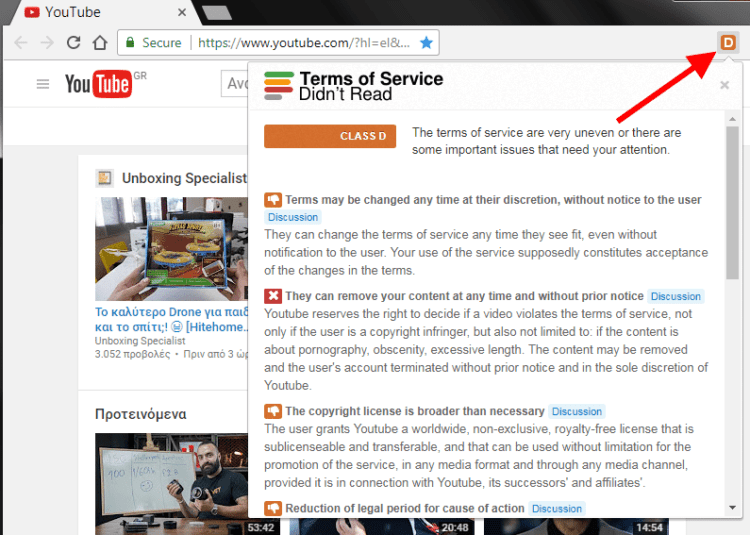Open the 53:42 whiteboard video thumbnail
Image resolution: width=750 pixels, height=535 pixels.
(x=171, y=484)
